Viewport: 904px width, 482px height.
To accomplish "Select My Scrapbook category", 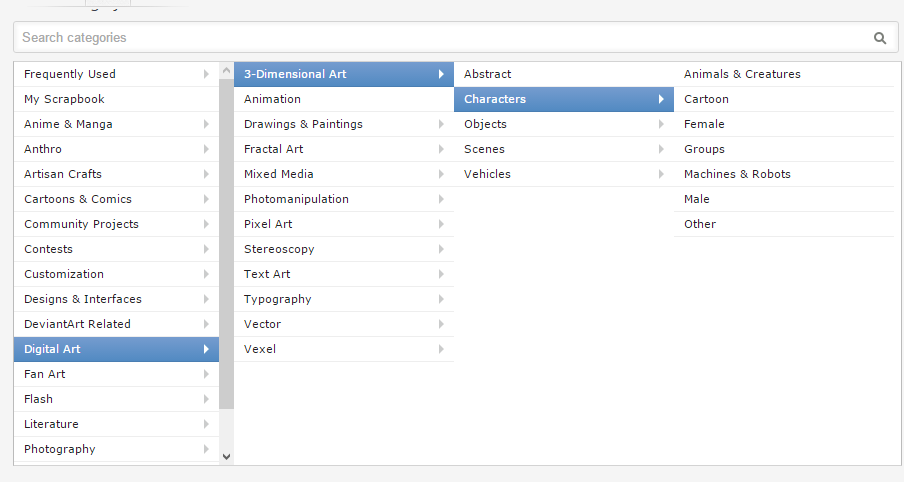I will [x=64, y=99].
